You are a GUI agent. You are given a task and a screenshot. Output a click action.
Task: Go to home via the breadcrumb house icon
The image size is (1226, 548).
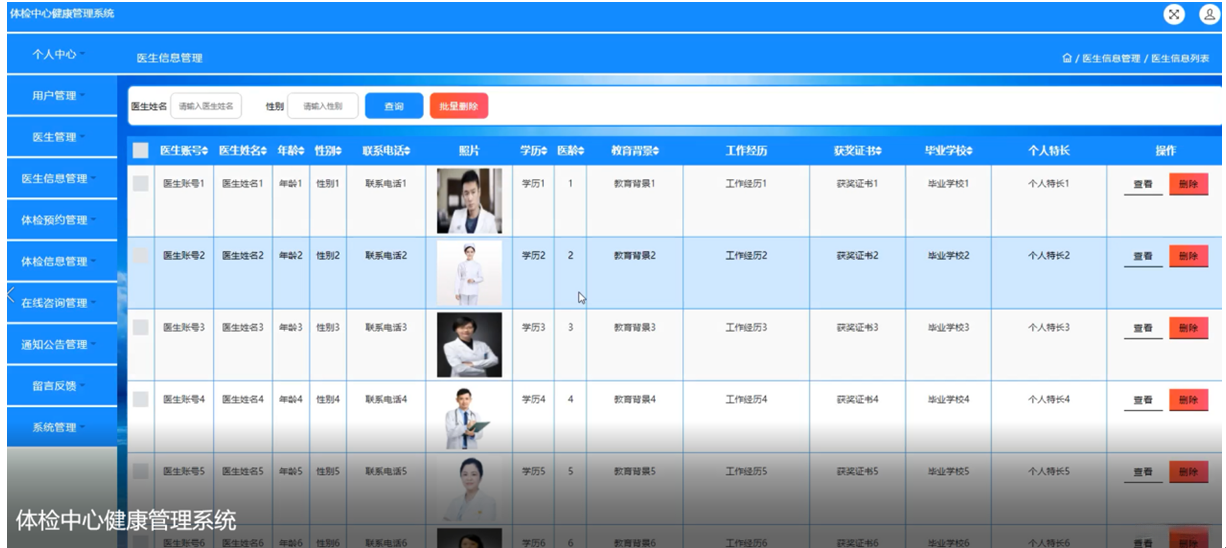[x=1067, y=58]
